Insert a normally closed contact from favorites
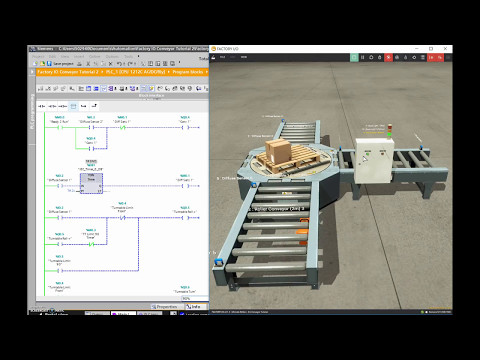Screen dimensions: 480x360 pyautogui.click(x=52, y=106)
